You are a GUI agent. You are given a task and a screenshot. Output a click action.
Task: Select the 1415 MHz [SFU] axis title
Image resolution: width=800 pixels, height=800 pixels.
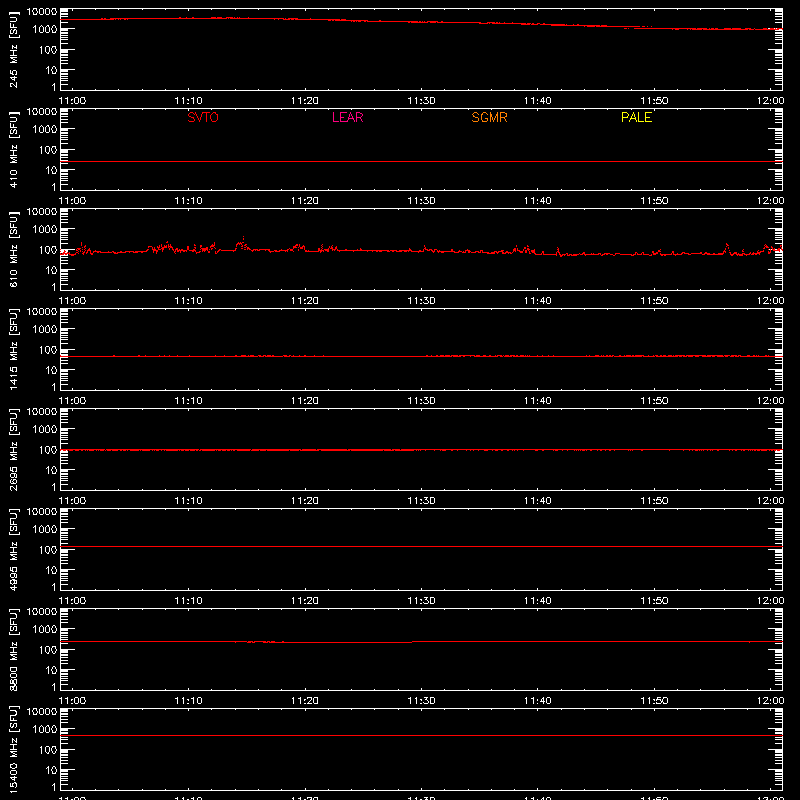13,349
